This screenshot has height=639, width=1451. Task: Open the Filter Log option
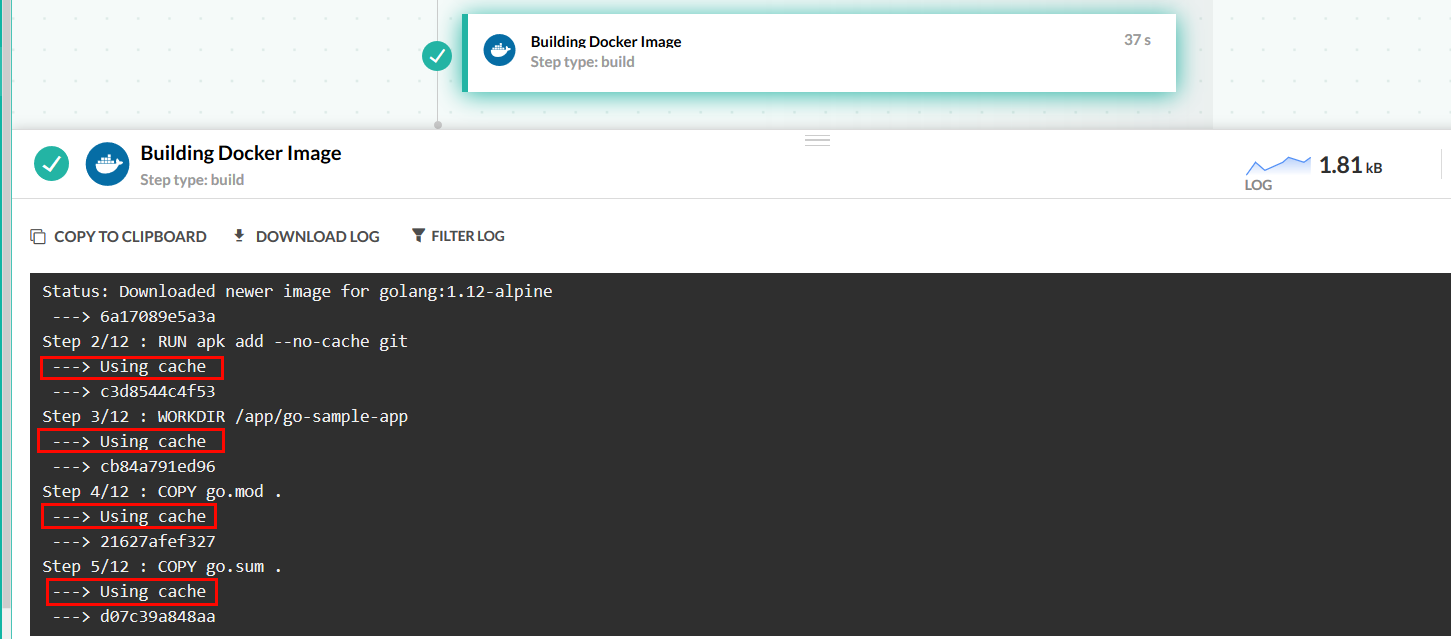(x=458, y=237)
